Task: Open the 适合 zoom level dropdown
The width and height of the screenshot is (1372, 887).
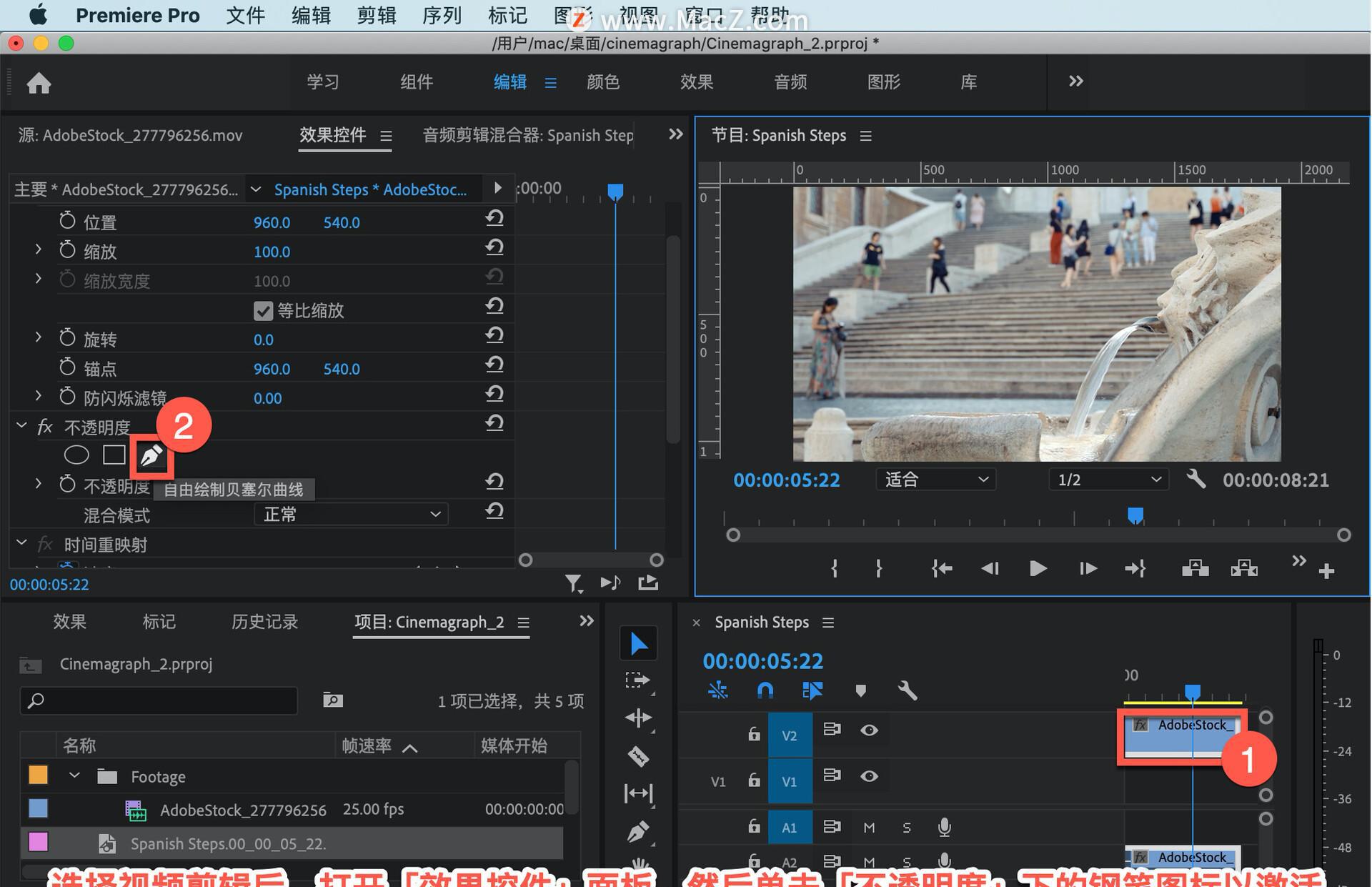Action: (x=936, y=479)
